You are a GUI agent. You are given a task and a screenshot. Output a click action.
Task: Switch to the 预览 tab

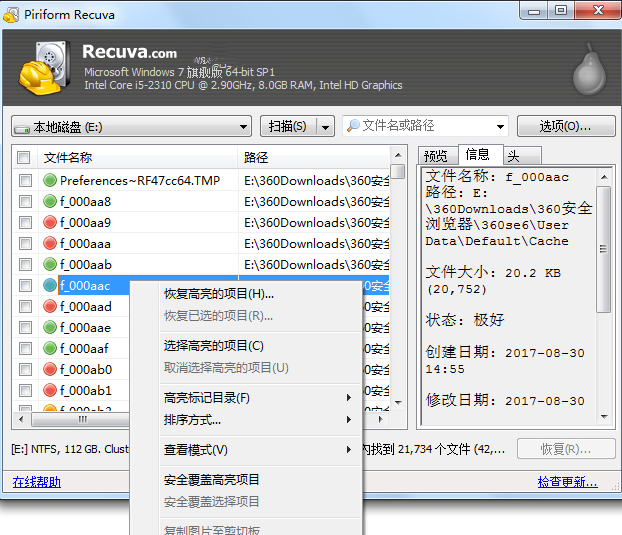pos(436,156)
